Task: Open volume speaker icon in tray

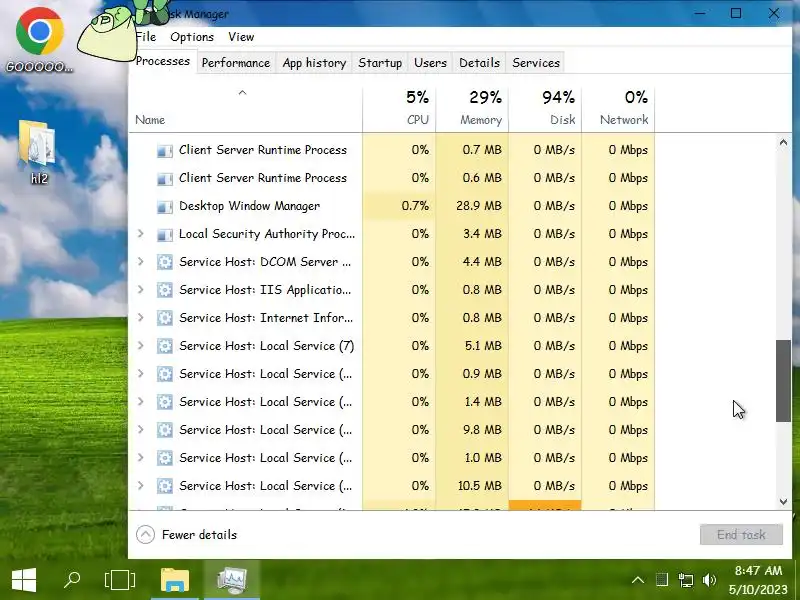Action: pos(709,580)
